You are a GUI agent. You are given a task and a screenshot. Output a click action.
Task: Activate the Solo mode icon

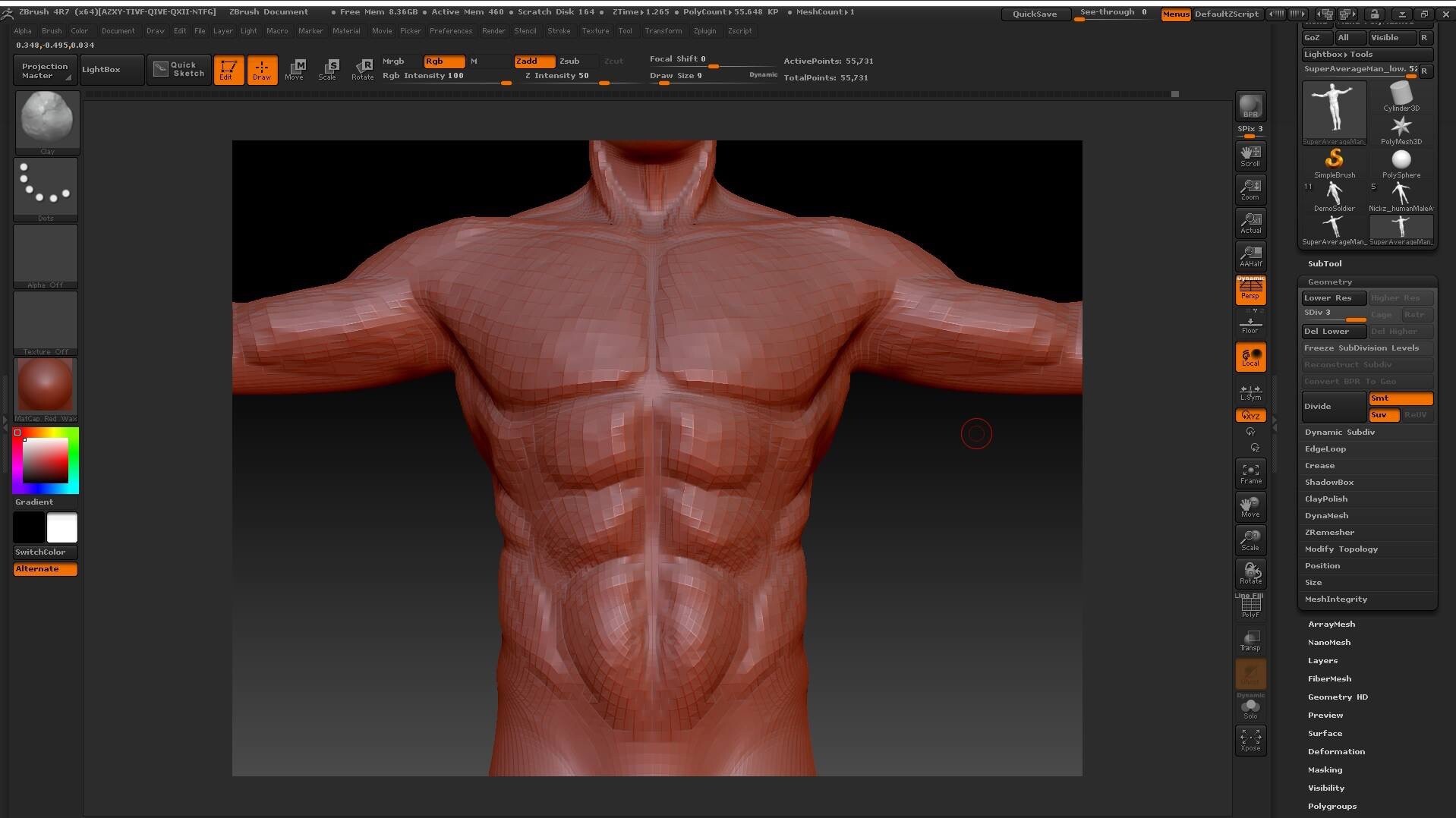click(x=1250, y=707)
